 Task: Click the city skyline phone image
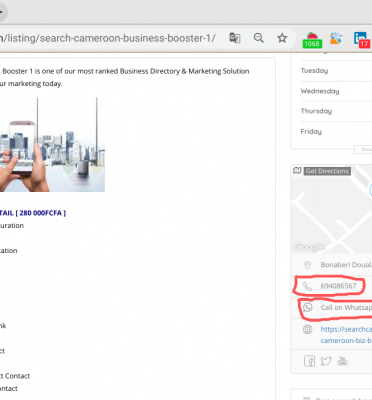point(52,145)
